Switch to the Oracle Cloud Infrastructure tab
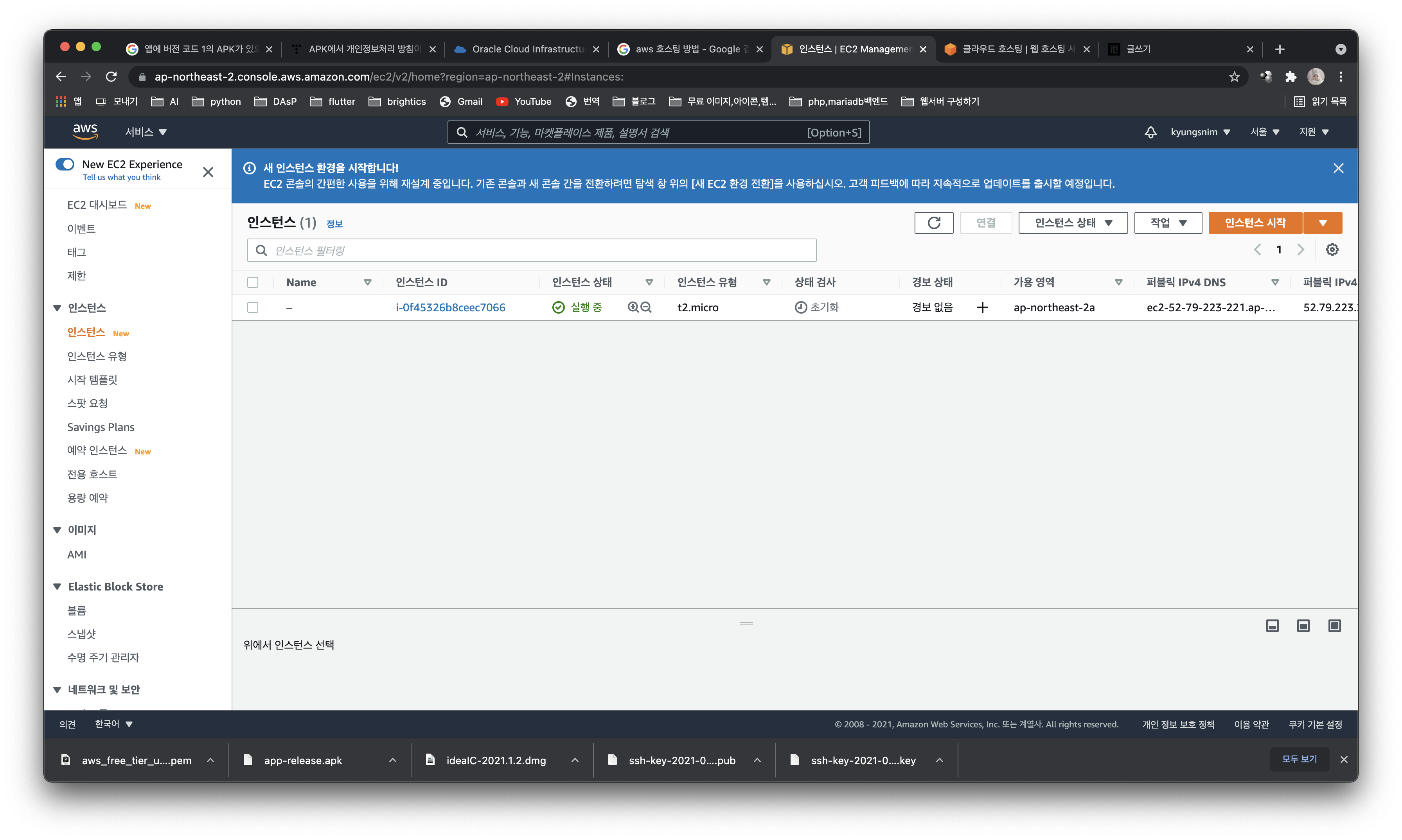 coord(527,49)
